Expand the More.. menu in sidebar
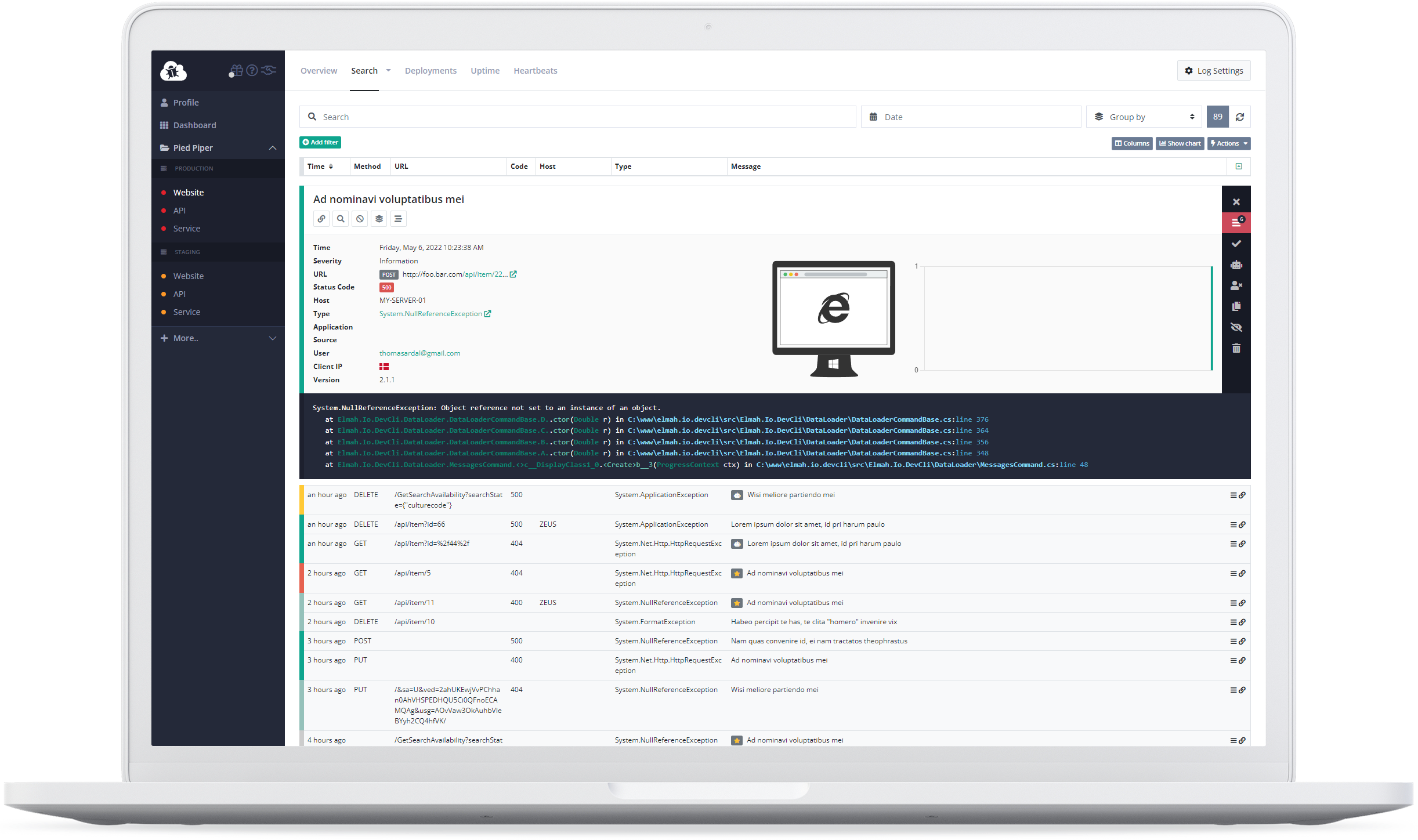Image resolution: width=1418 pixels, height=840 pixels. (272, 338)
